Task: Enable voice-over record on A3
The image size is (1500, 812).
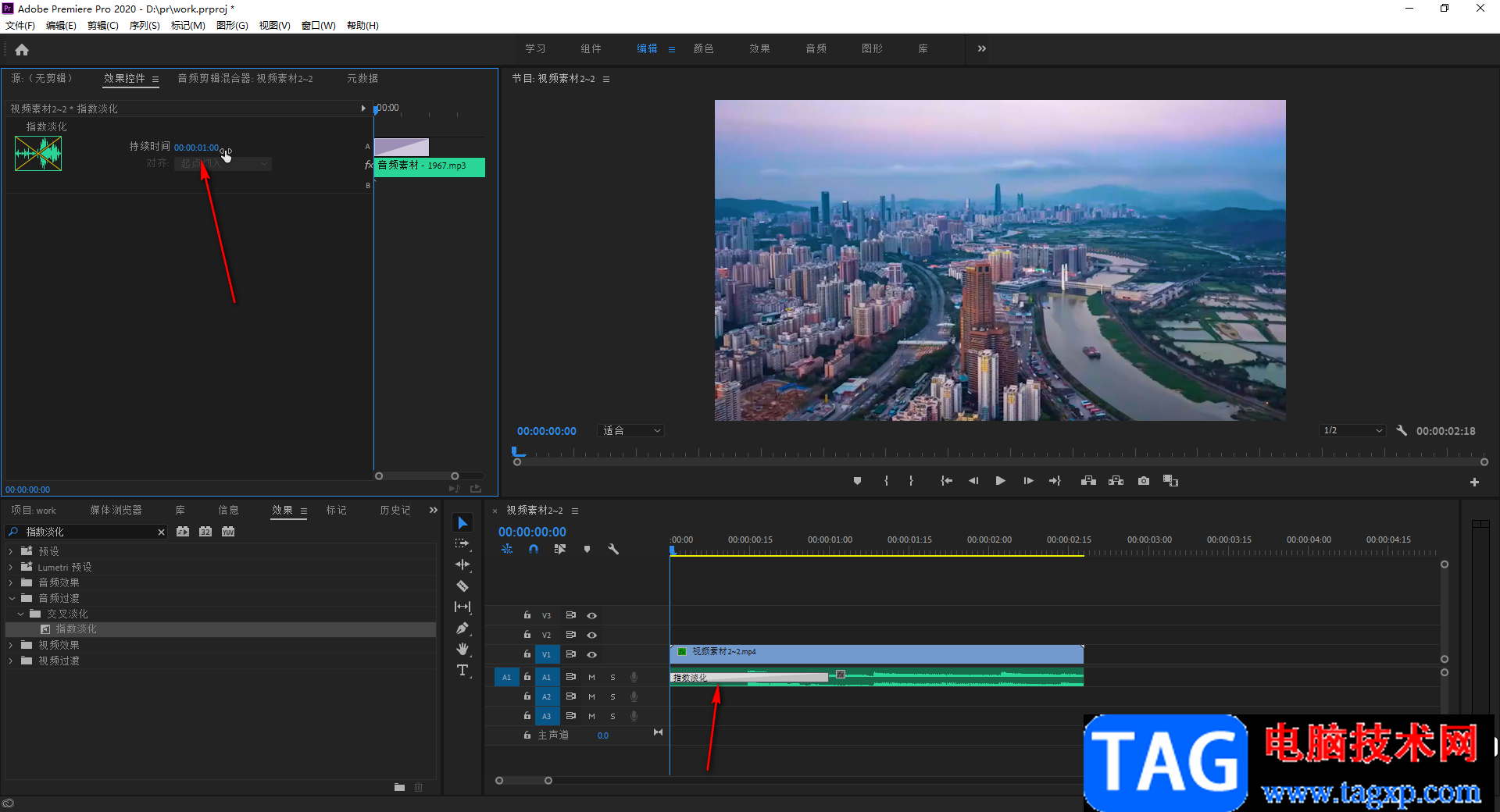Action: (634, 716)
